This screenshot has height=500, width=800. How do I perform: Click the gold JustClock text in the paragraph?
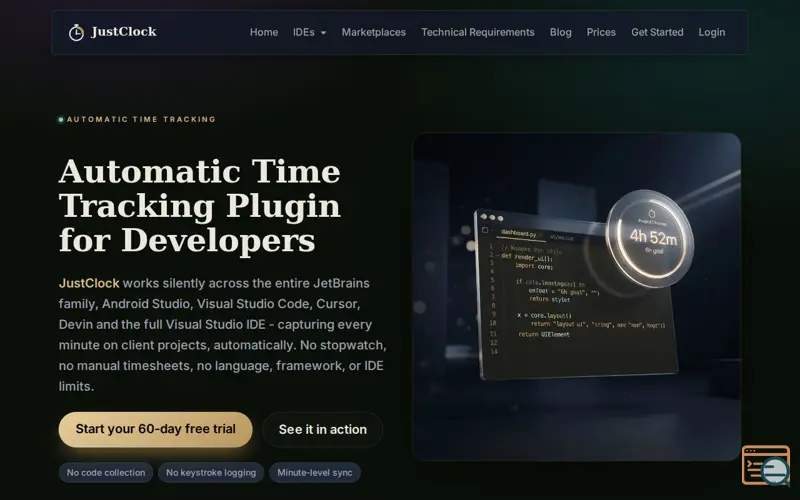[x=89, y=283]
